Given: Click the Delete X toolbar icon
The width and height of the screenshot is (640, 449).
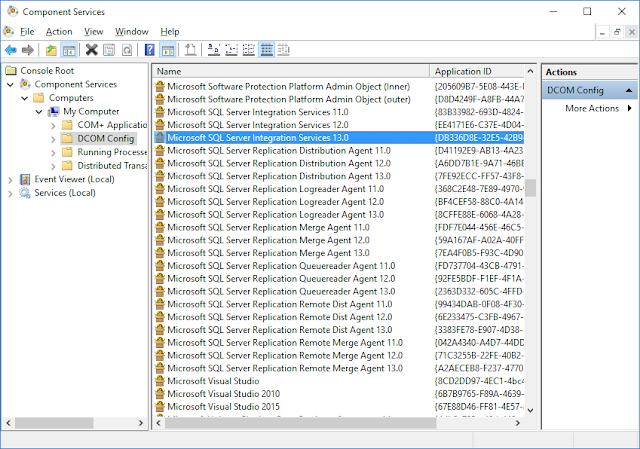Looking at the screenshot, I should 91,50.
